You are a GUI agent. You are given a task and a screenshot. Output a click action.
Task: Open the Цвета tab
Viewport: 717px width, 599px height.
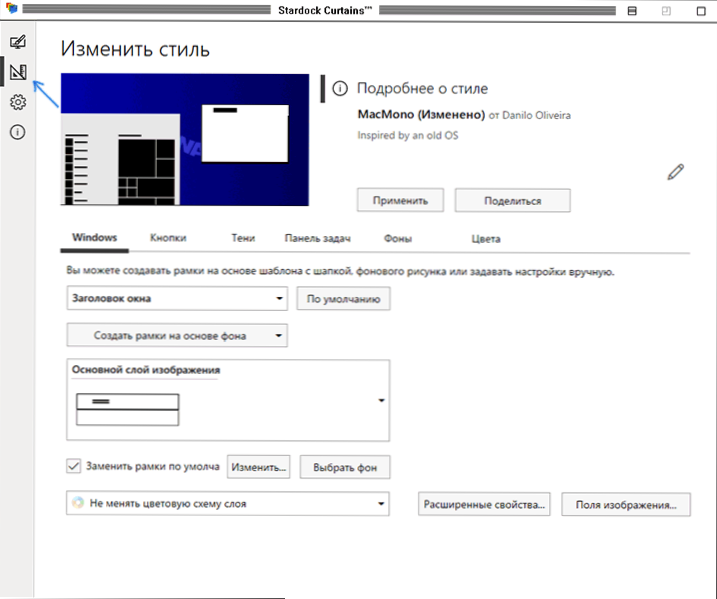point(486,239)
